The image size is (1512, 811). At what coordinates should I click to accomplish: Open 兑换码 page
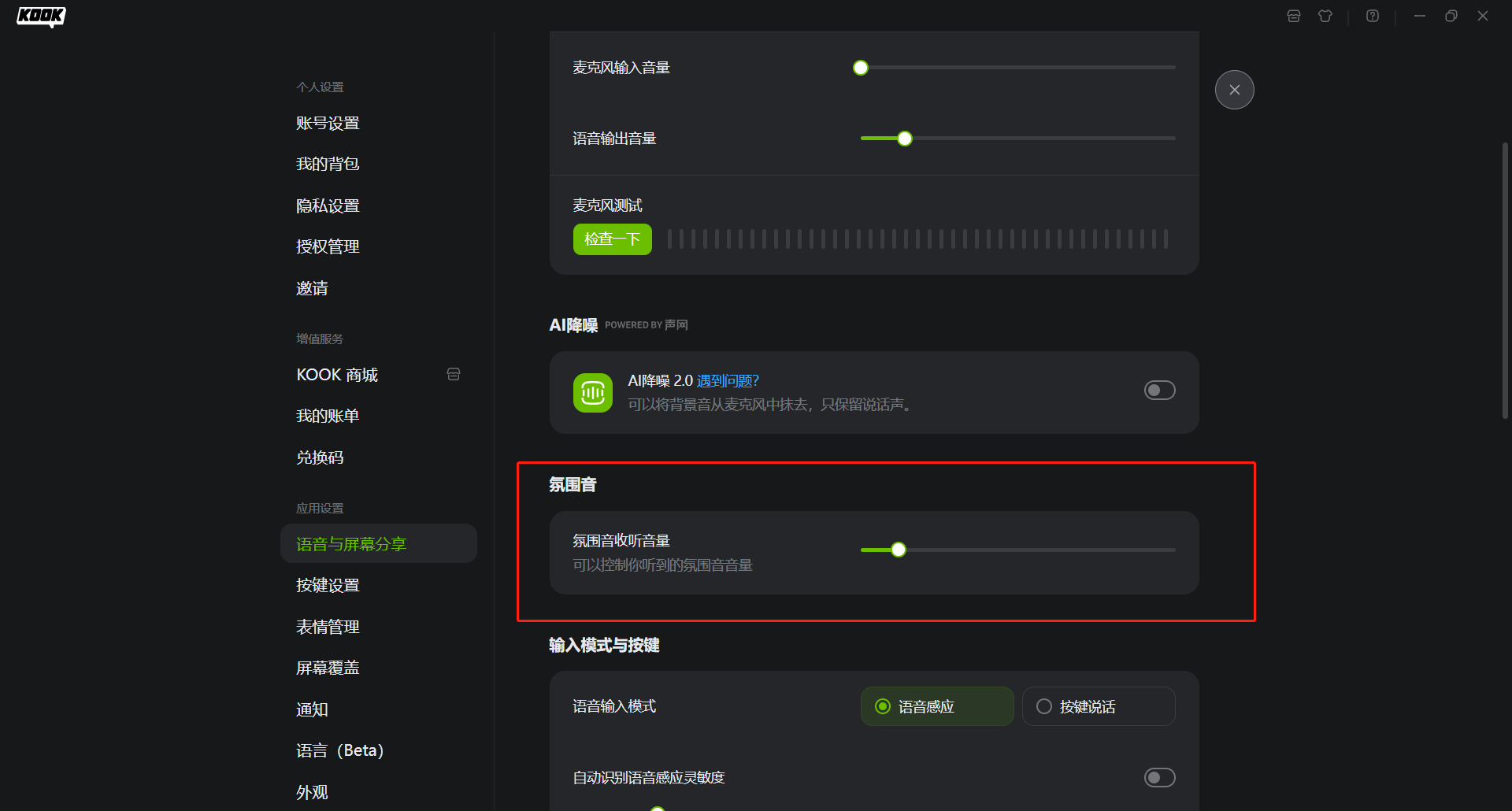coord(379,457)
